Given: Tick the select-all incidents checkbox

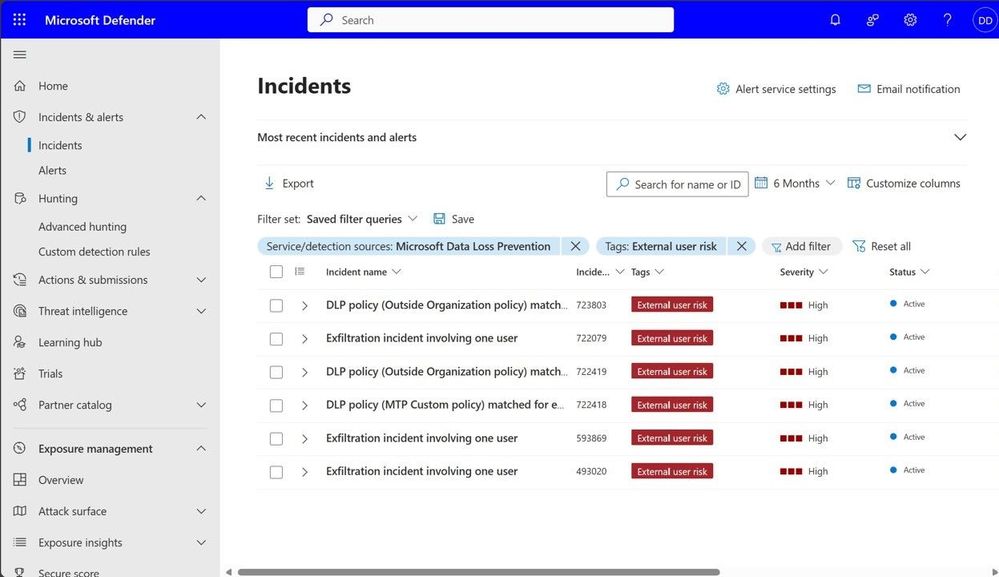Looking at the screenshot, I should click(x=276, y=272).
